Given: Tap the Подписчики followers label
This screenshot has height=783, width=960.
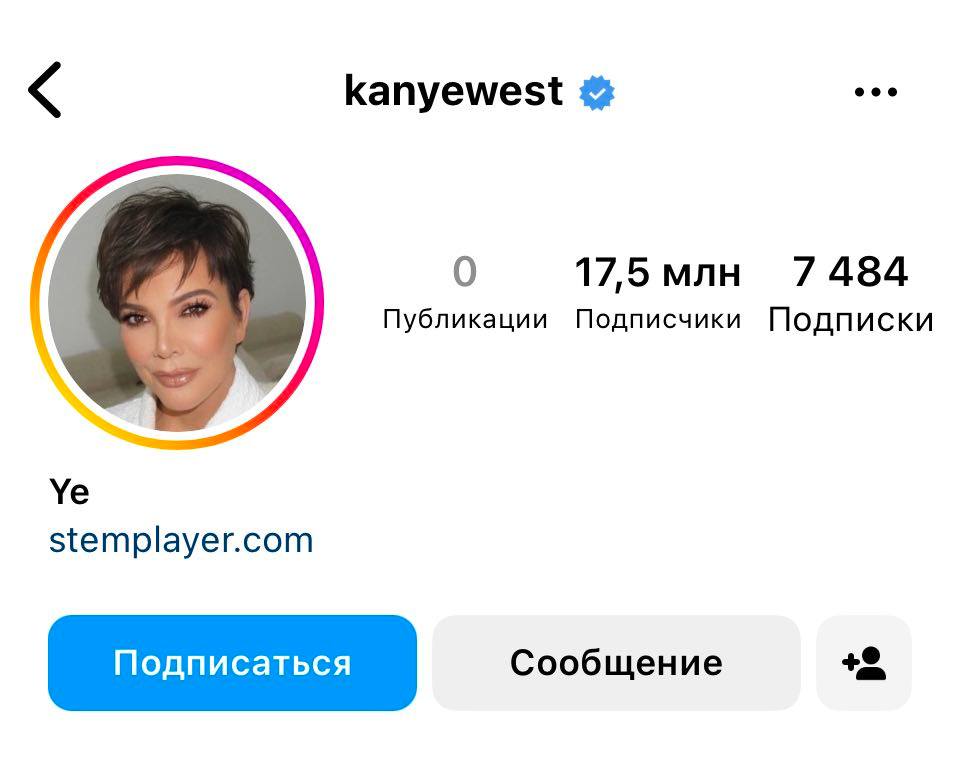Looking at the screenshot, I should click(x=658, y=319).
